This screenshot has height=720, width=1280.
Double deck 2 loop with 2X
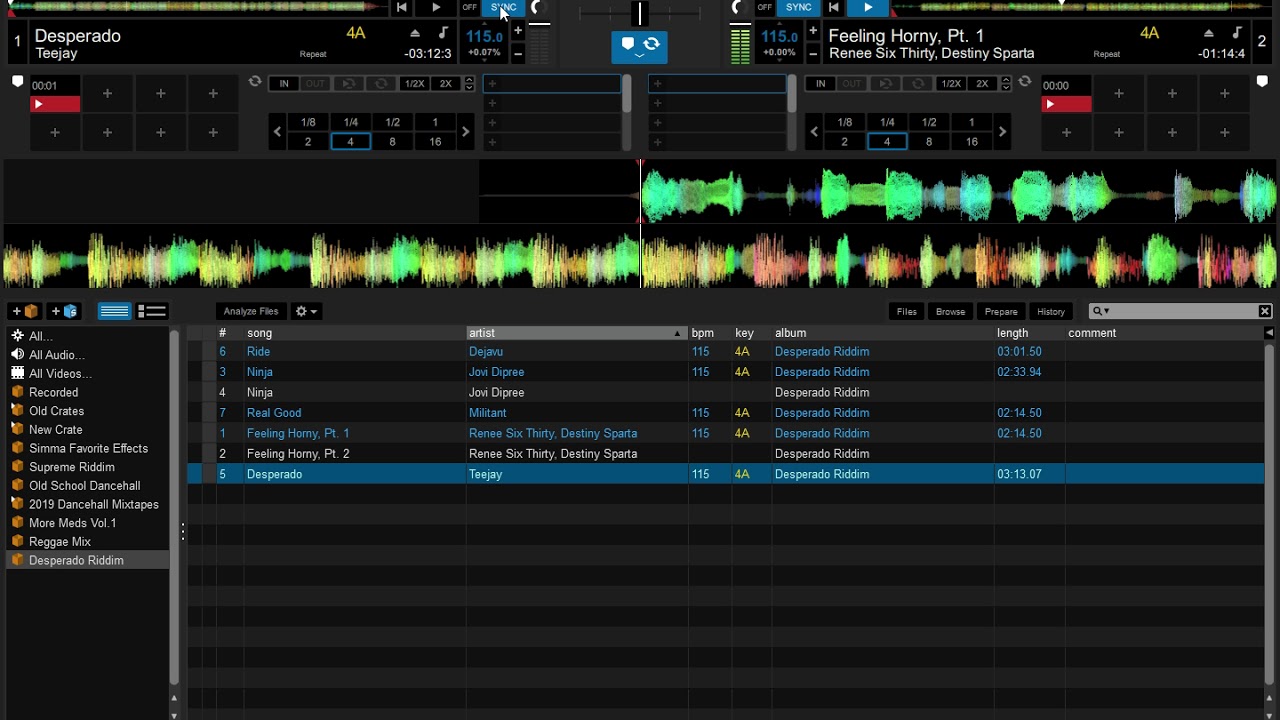(x=982, y=84)
